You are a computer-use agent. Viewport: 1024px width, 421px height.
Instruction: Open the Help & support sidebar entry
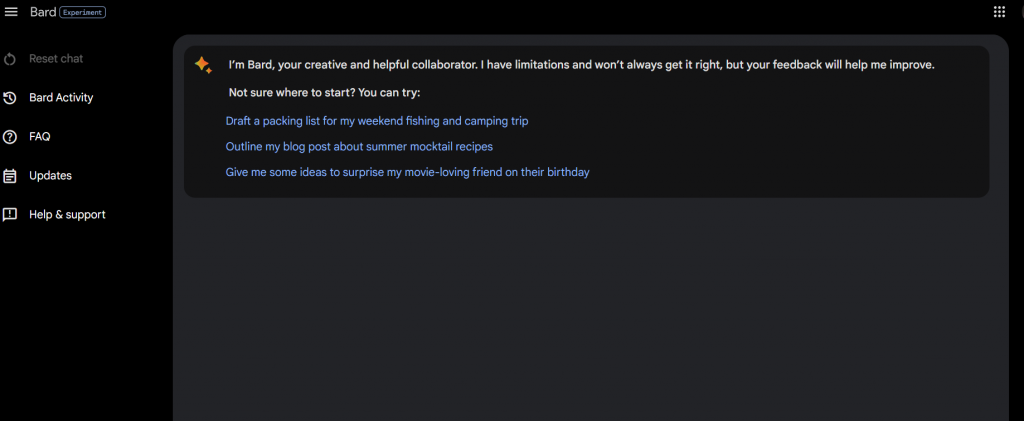tap(67, 215)
